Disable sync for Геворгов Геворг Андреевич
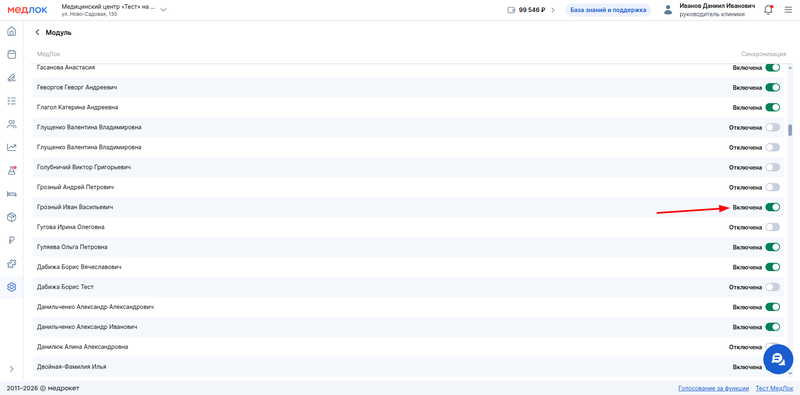Image resolution: width=800 pixels, height=395 pixels. pyautogui.click(x=772, y=87)
